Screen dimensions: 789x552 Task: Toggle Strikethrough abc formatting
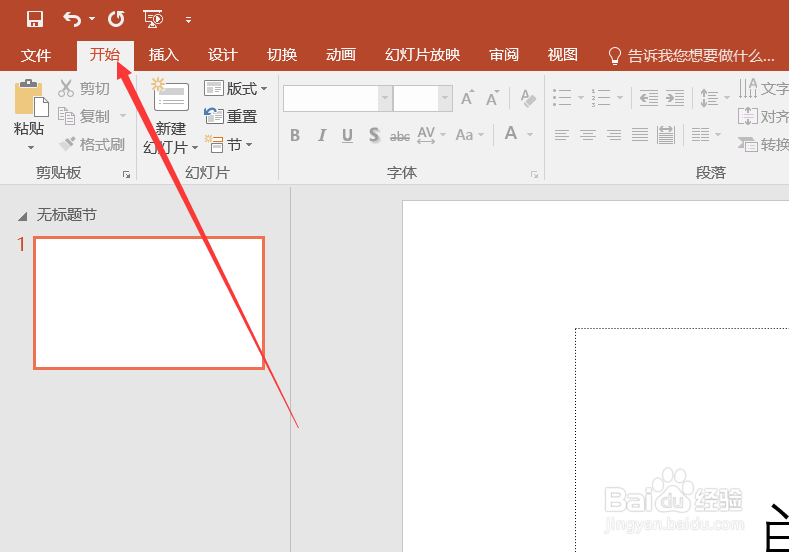click(x=400, y=136)
